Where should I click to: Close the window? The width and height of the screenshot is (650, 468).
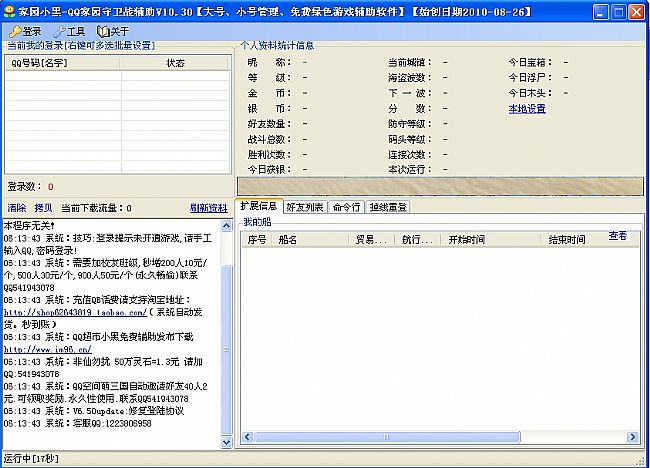[636, 12]
